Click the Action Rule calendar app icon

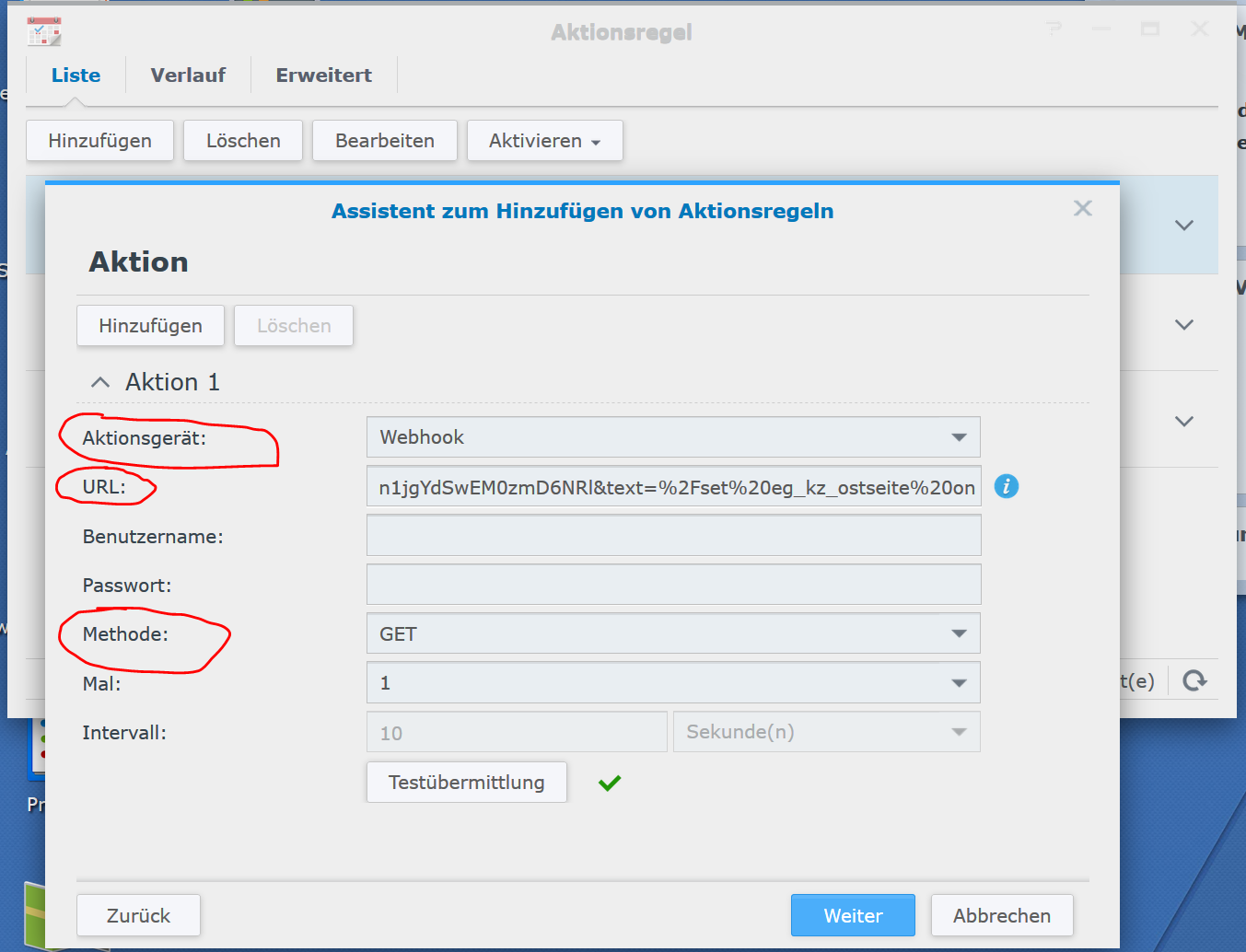coord(44,31)
